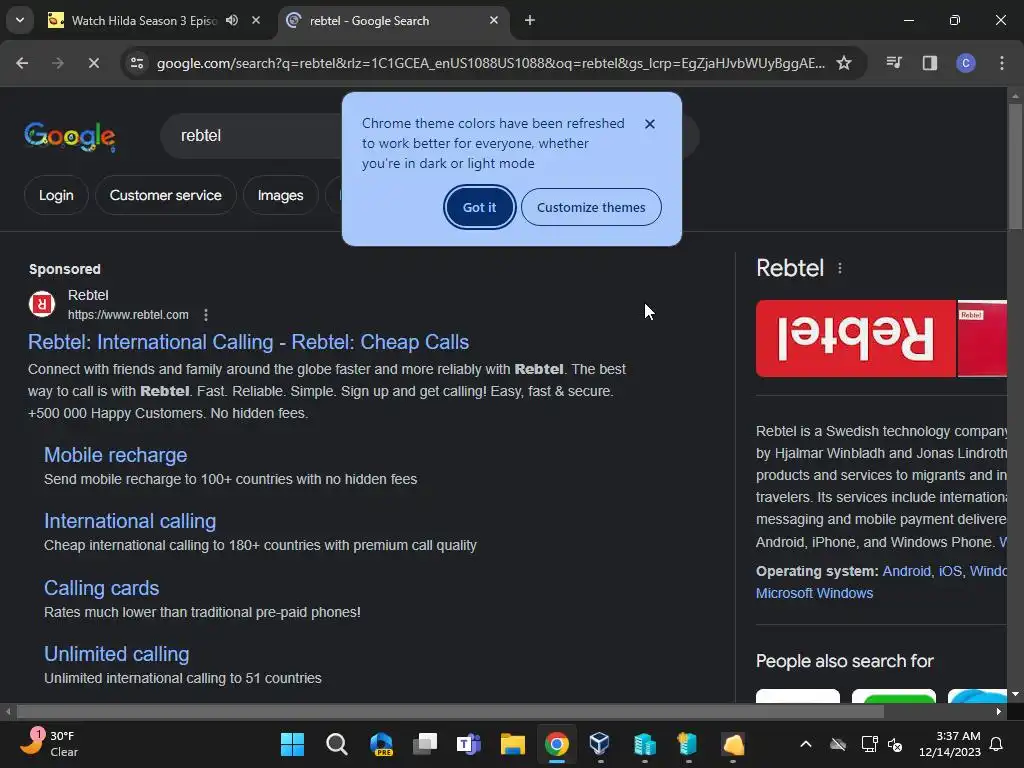Launch Microsoft Edge PRE from taskbar
This screenshot has width=1024, height=768.
381,744
